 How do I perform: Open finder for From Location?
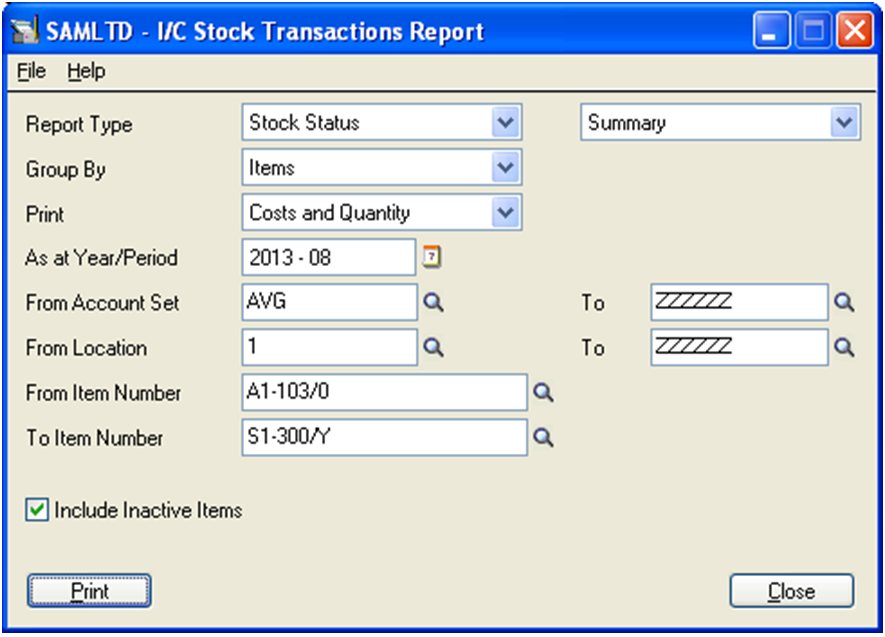[x=433, y=347]
